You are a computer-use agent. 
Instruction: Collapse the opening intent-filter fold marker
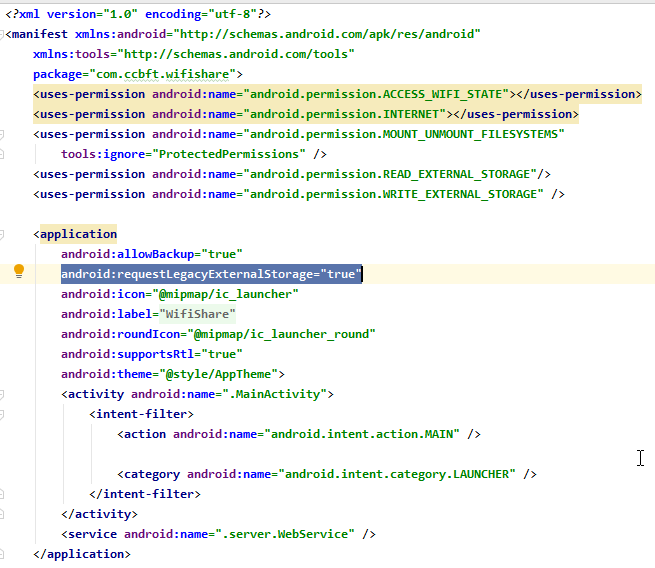(2, 414)
